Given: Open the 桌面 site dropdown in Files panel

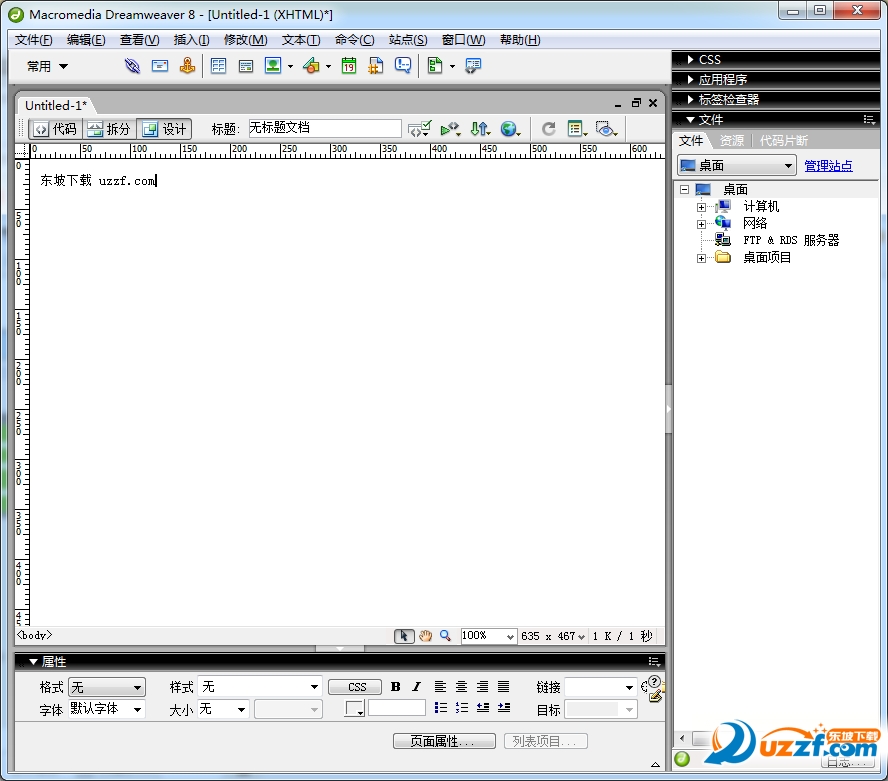Looking at the screenshot, I should click(x=737, y=165).
